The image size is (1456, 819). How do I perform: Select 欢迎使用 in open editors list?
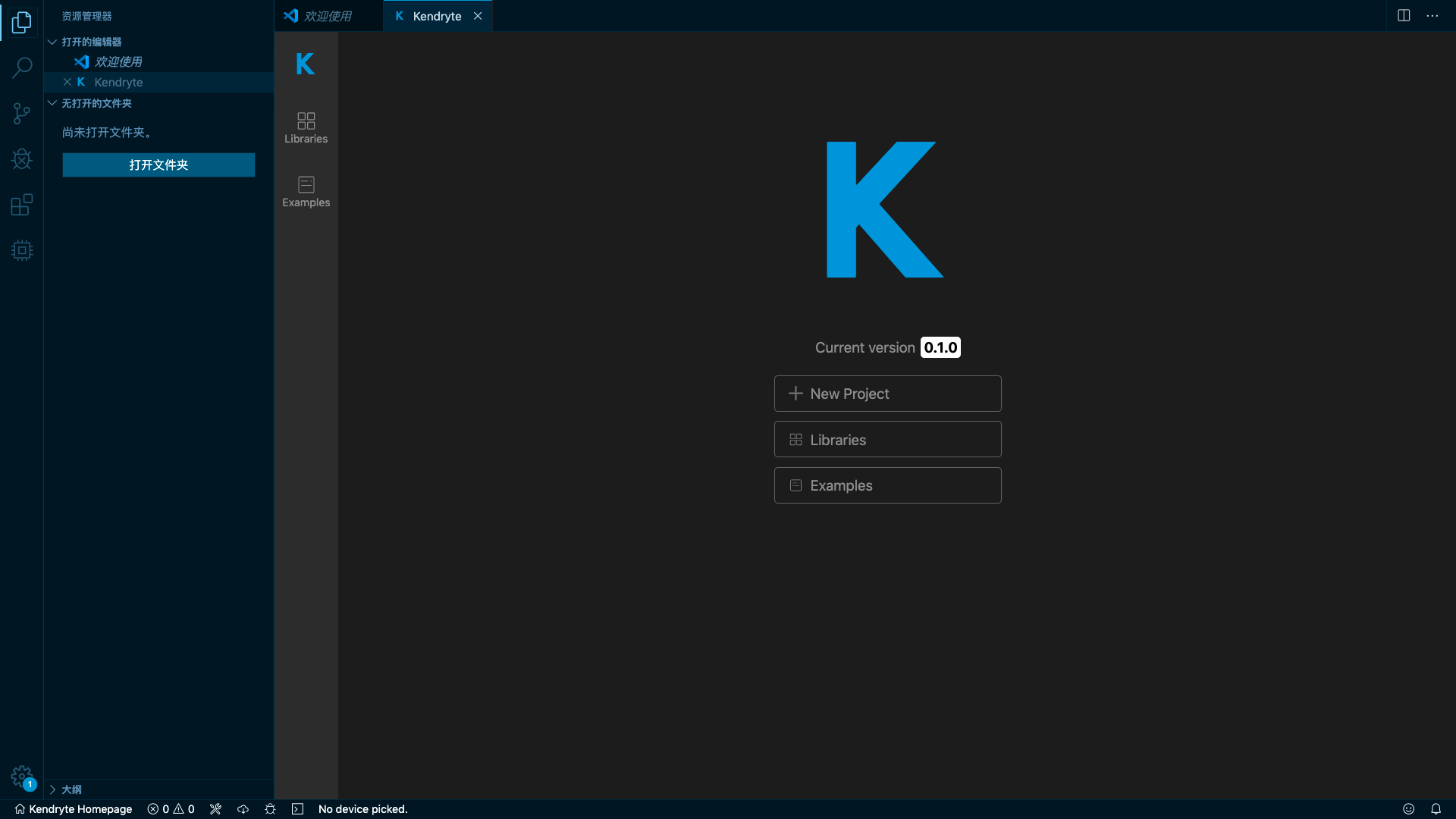[118, 61]
